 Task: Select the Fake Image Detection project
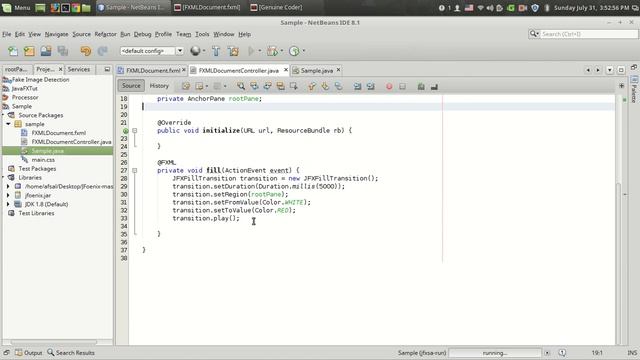tap(40, 80)
